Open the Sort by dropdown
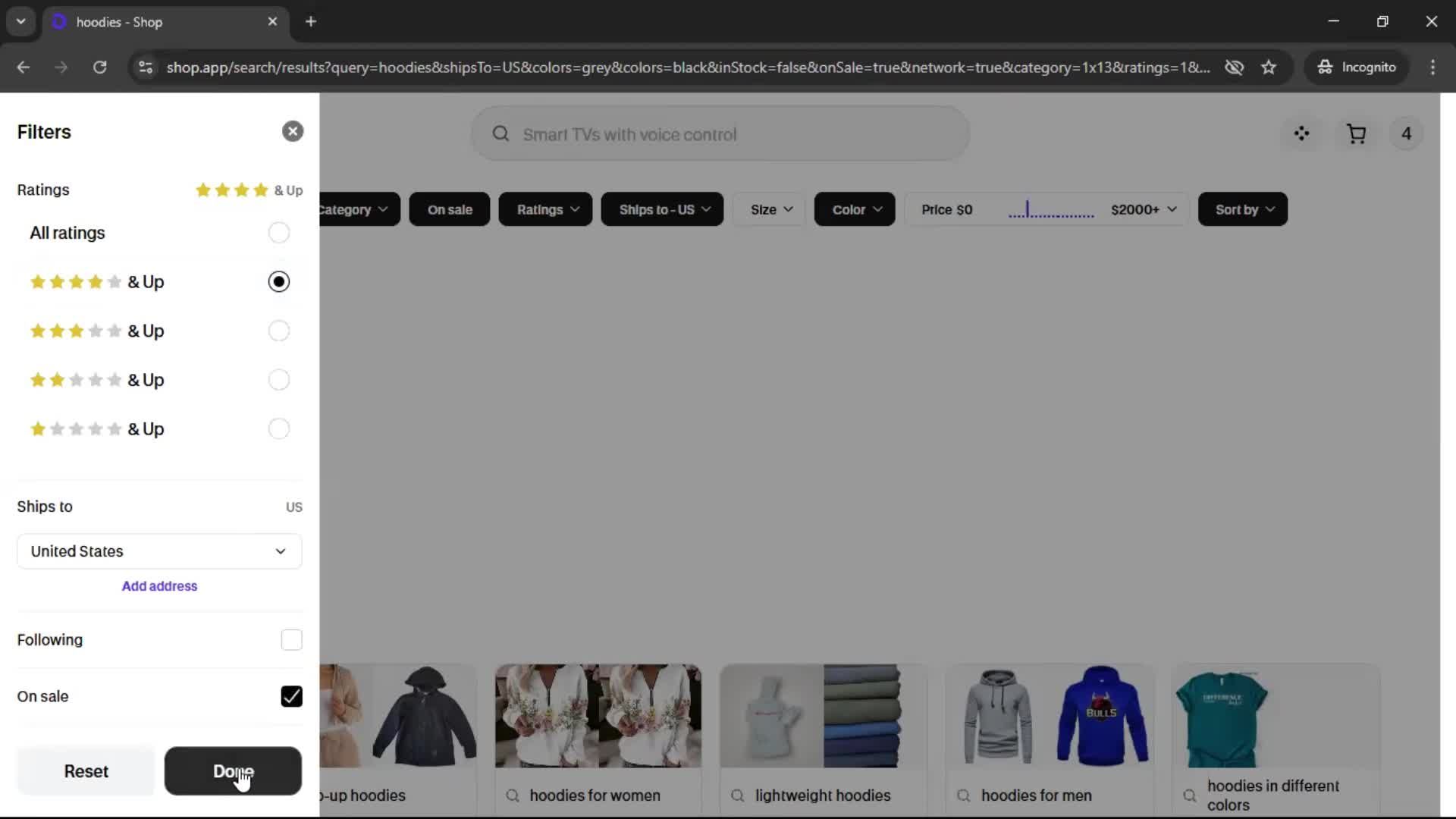 point(1243,209)
